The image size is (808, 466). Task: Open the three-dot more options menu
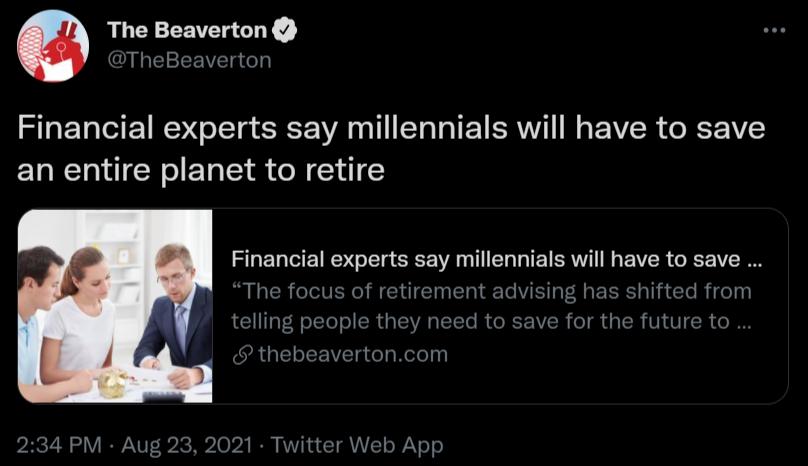[x=774, y=30]
